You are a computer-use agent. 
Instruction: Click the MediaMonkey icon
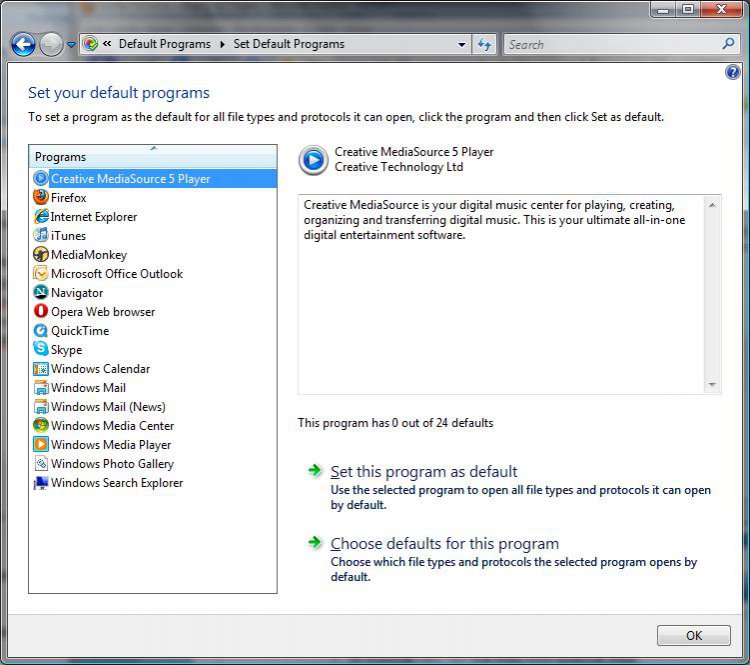pos(41,254)
